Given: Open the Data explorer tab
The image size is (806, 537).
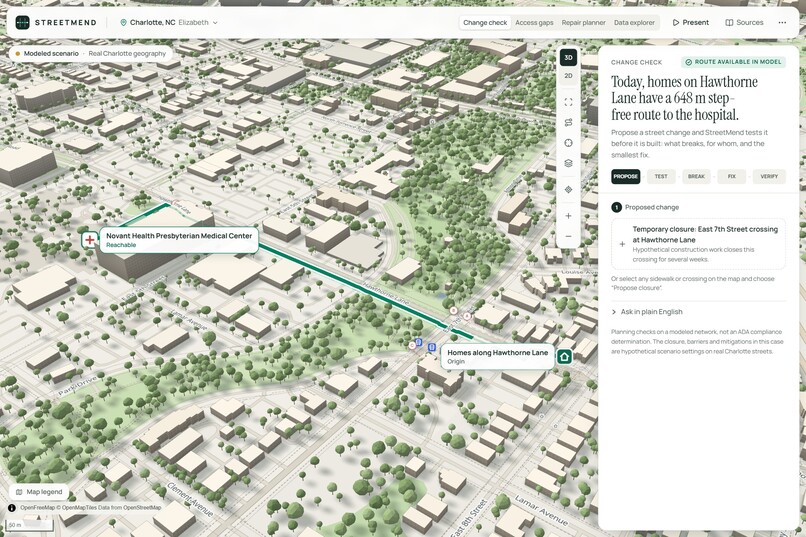Looking at the screenshot, I should (x=634, y=23).
